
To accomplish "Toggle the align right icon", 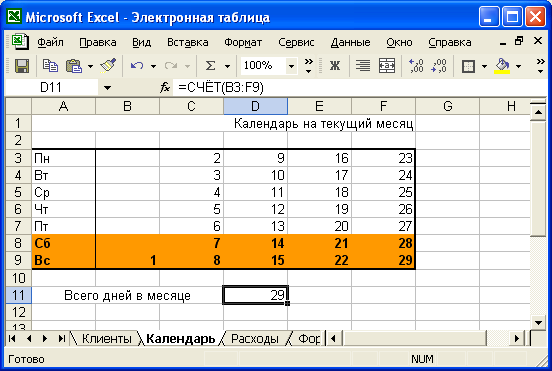I will pyautogui.click(x=363, y=66).
